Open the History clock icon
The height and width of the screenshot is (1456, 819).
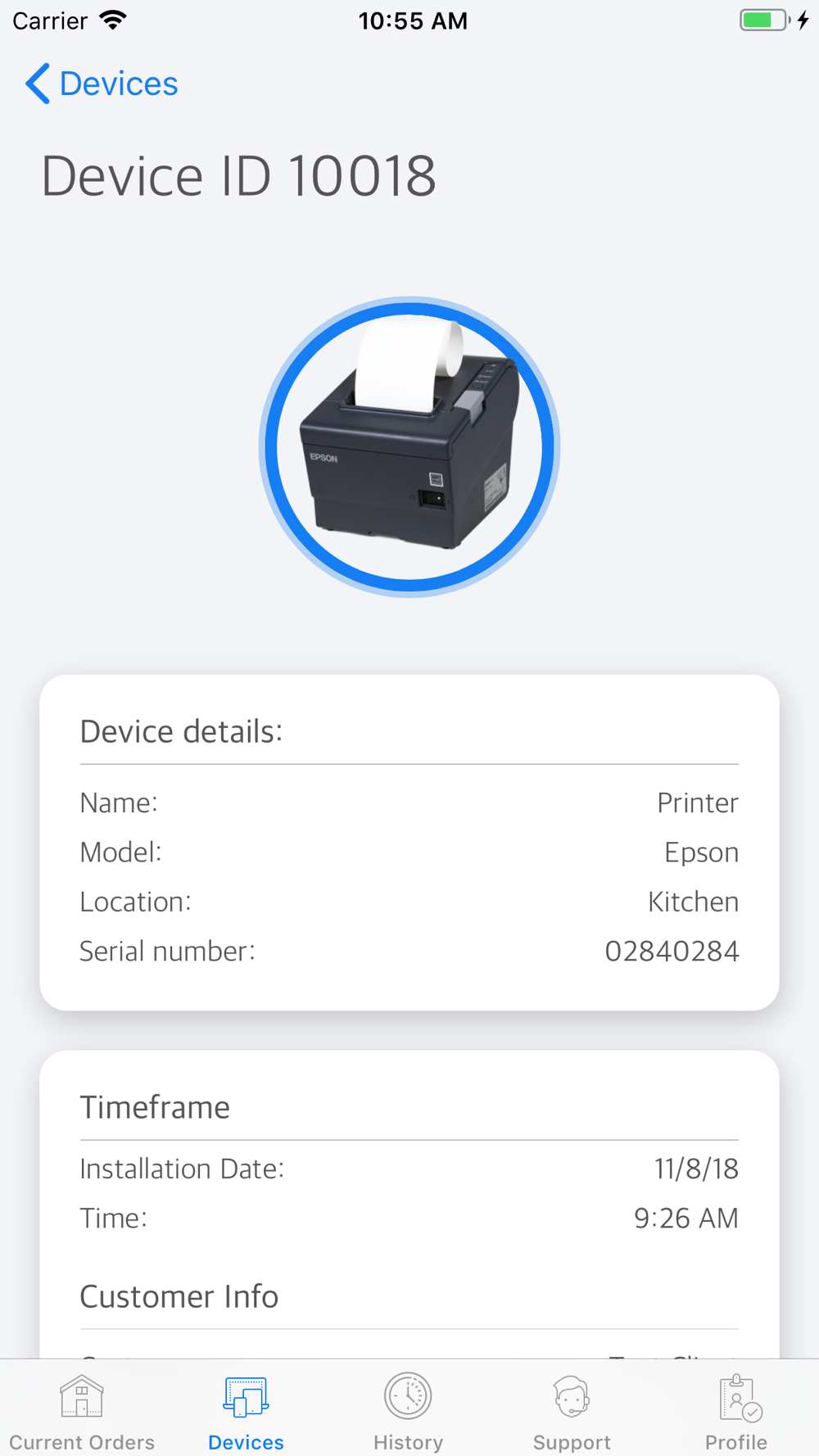[408, 1396]
